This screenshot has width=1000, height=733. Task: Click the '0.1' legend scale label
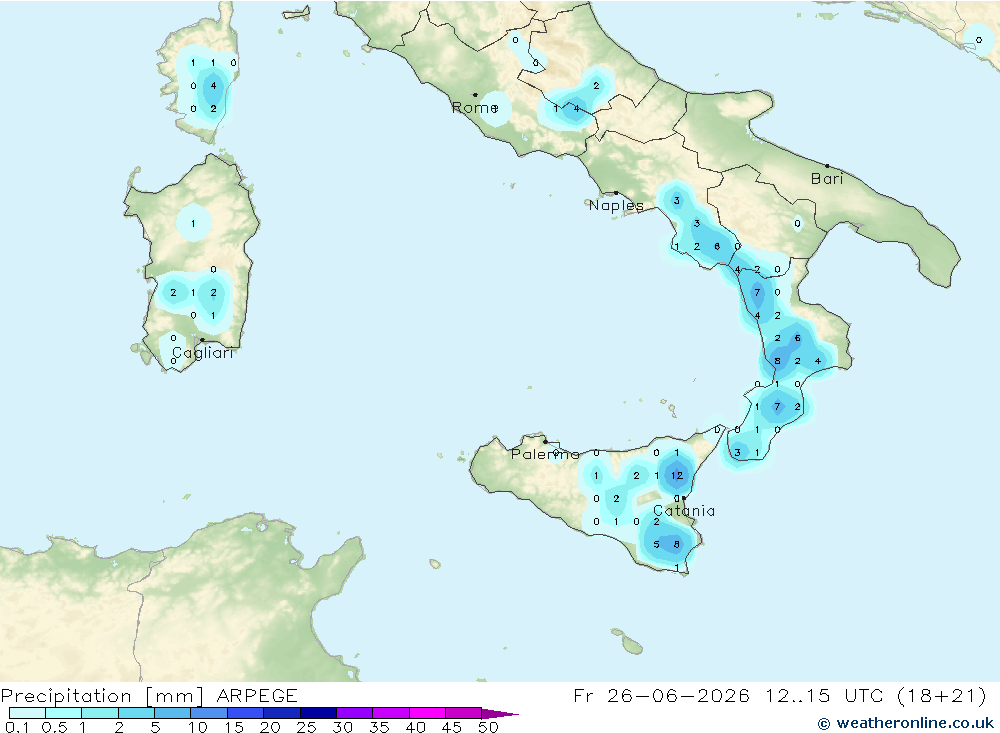17,727
